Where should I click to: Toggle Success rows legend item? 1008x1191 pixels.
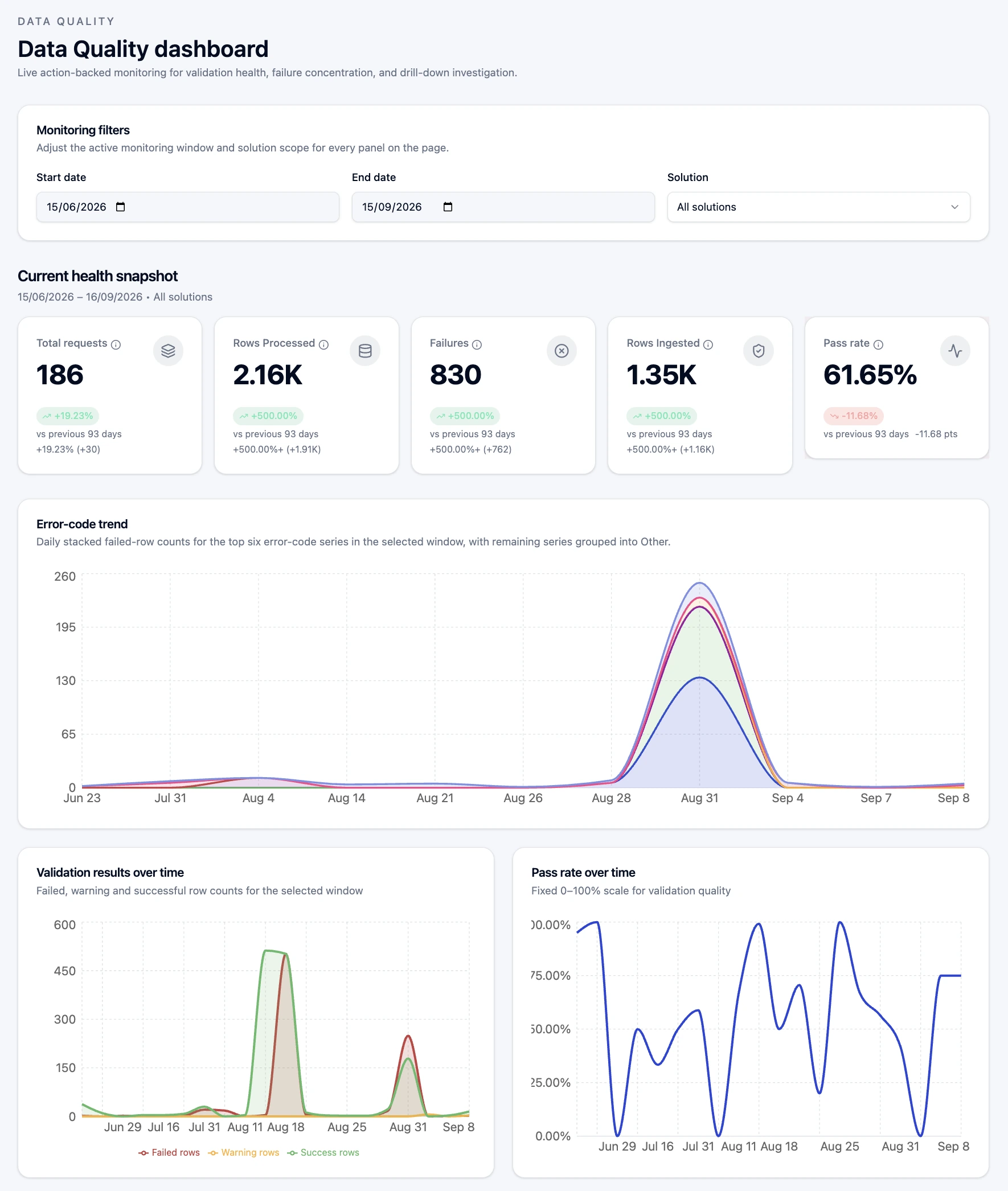[323, 1153]
